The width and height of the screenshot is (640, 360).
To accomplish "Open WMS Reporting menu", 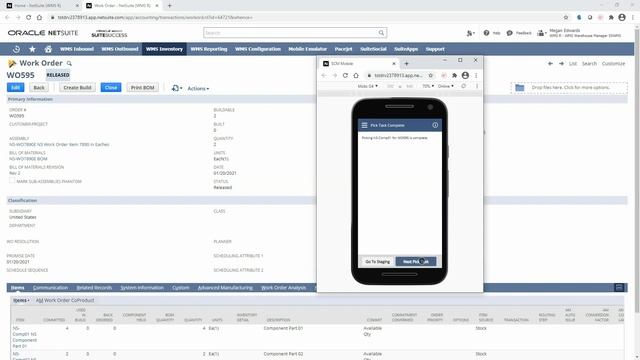I will (x=209, y=49).
